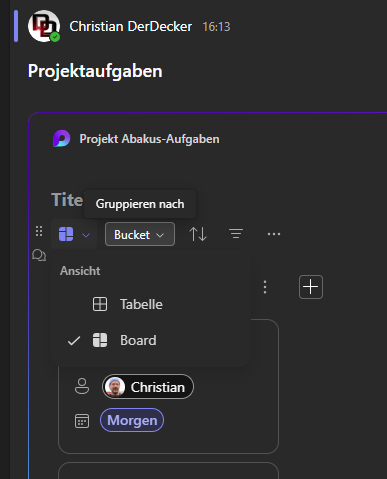The height and width of the screenshot is (479, 387).
Task: Click the comments bubble icon
Action: [x=39, y=256]
